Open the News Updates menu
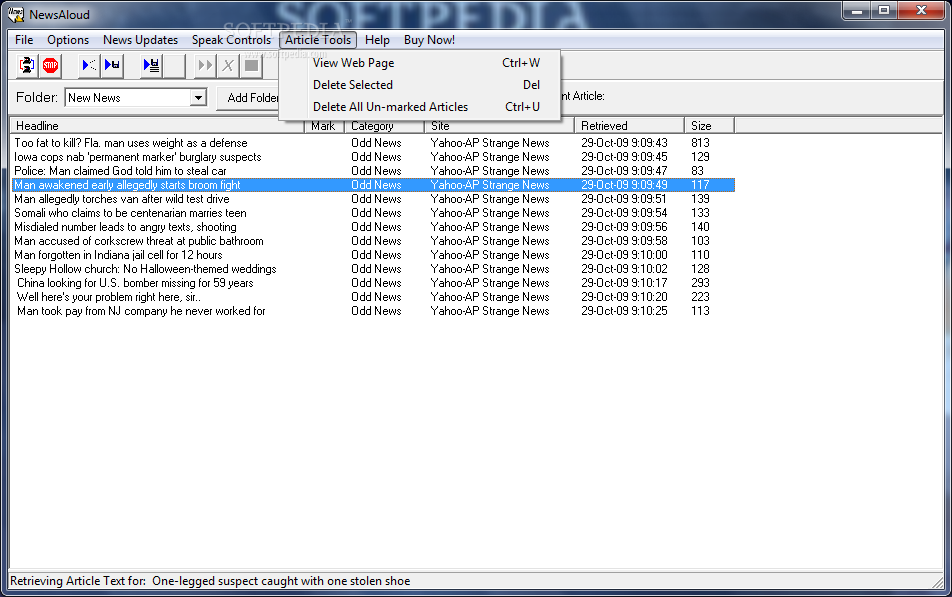The image size is (952, 597). point(140,39)
